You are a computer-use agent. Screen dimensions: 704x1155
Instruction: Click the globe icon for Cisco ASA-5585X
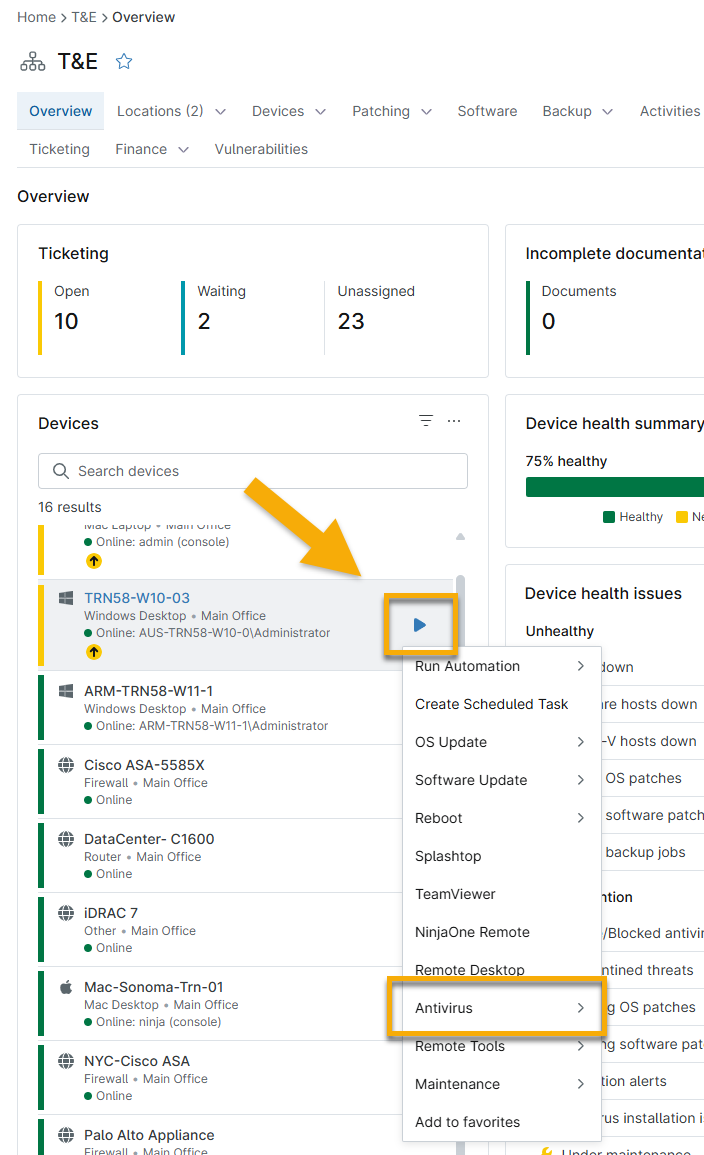[66, 765]
